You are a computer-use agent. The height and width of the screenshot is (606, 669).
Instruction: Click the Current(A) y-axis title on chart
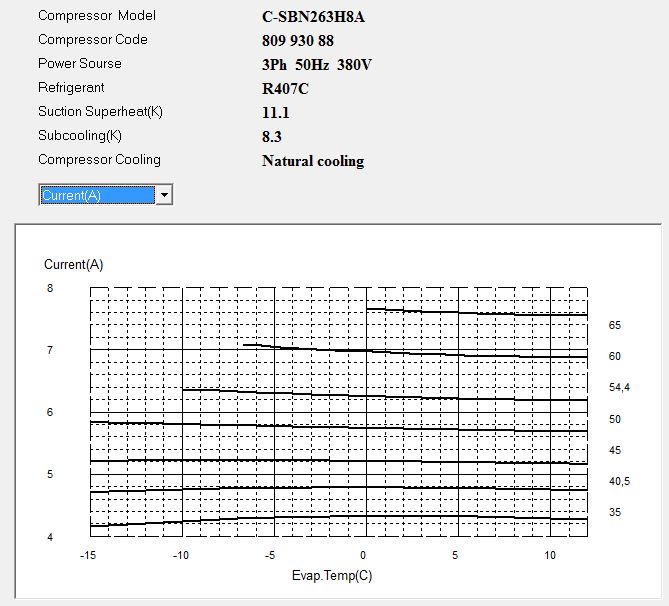click(x=73, y=264)
